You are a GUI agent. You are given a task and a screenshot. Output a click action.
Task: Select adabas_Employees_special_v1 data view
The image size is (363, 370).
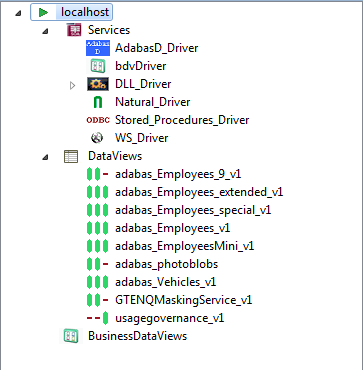(x=193, y=210)
